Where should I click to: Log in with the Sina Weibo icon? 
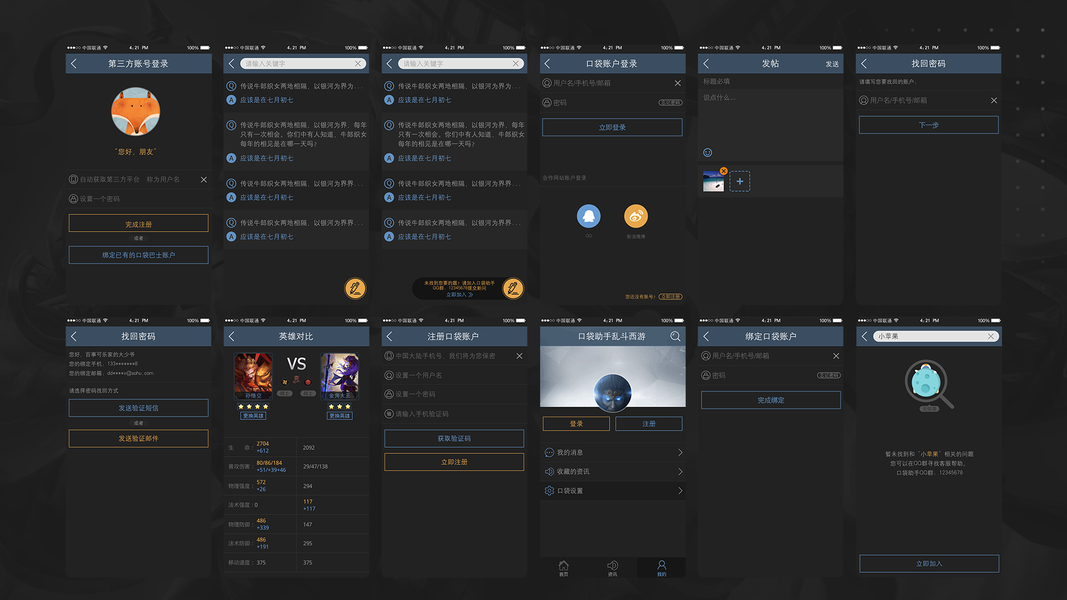[636, 216]
